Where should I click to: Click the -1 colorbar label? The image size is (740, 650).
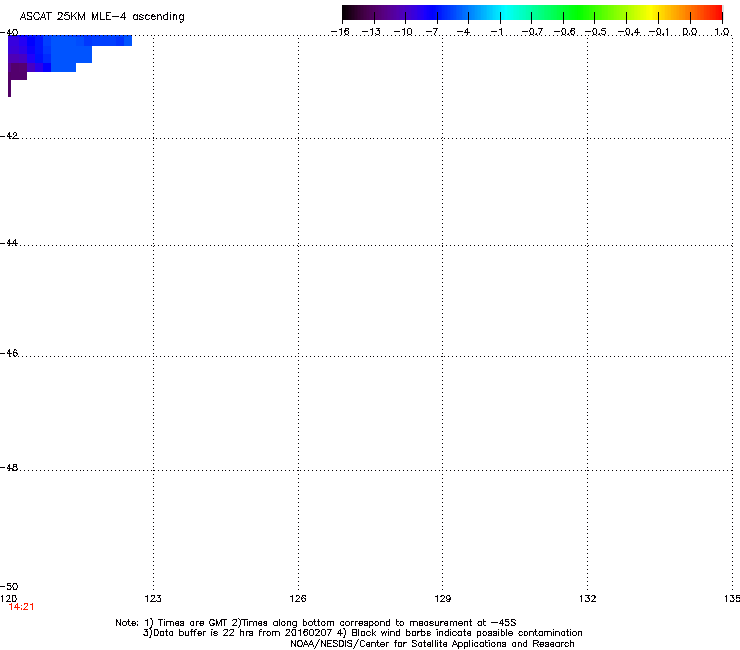[x=496, y=32]
